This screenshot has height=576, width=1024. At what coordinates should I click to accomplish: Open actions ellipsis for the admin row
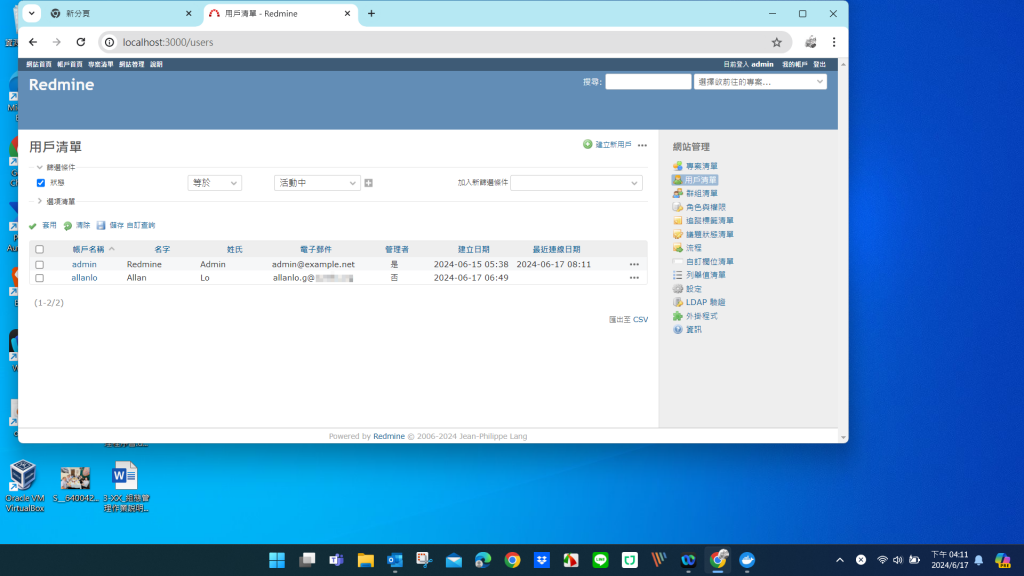[634, 264]
